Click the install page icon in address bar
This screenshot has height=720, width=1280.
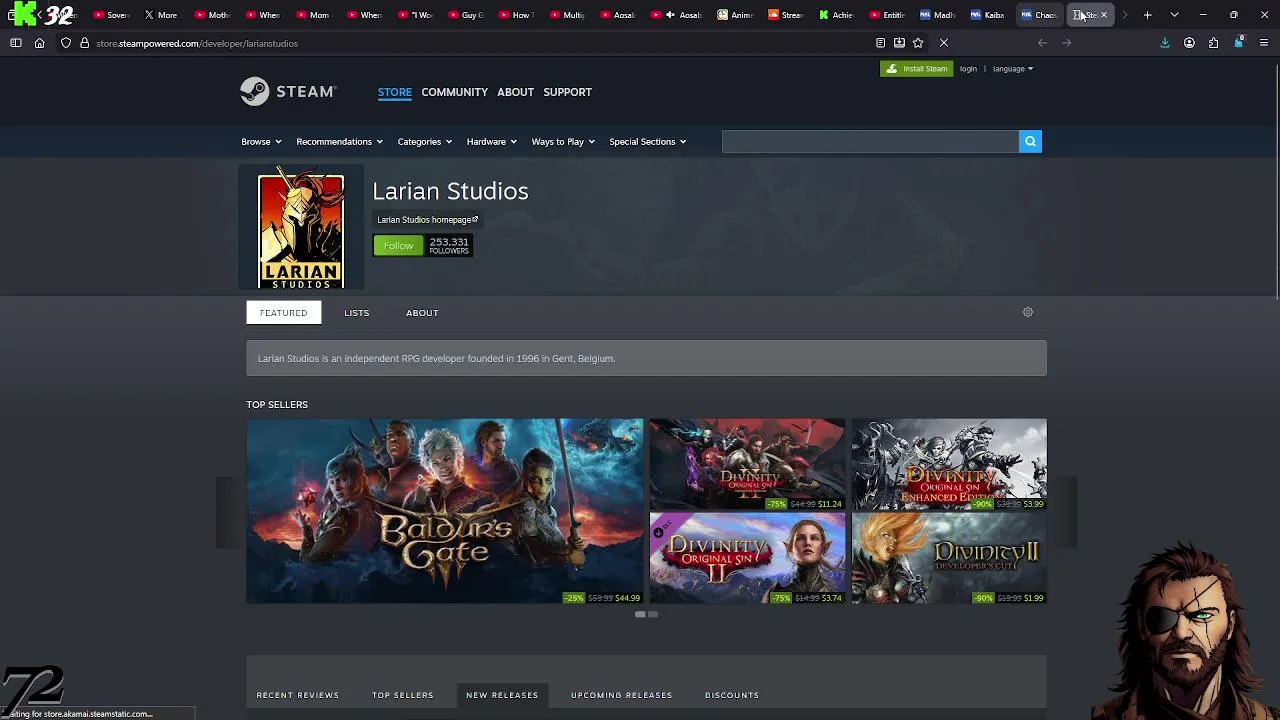(899, 43)
